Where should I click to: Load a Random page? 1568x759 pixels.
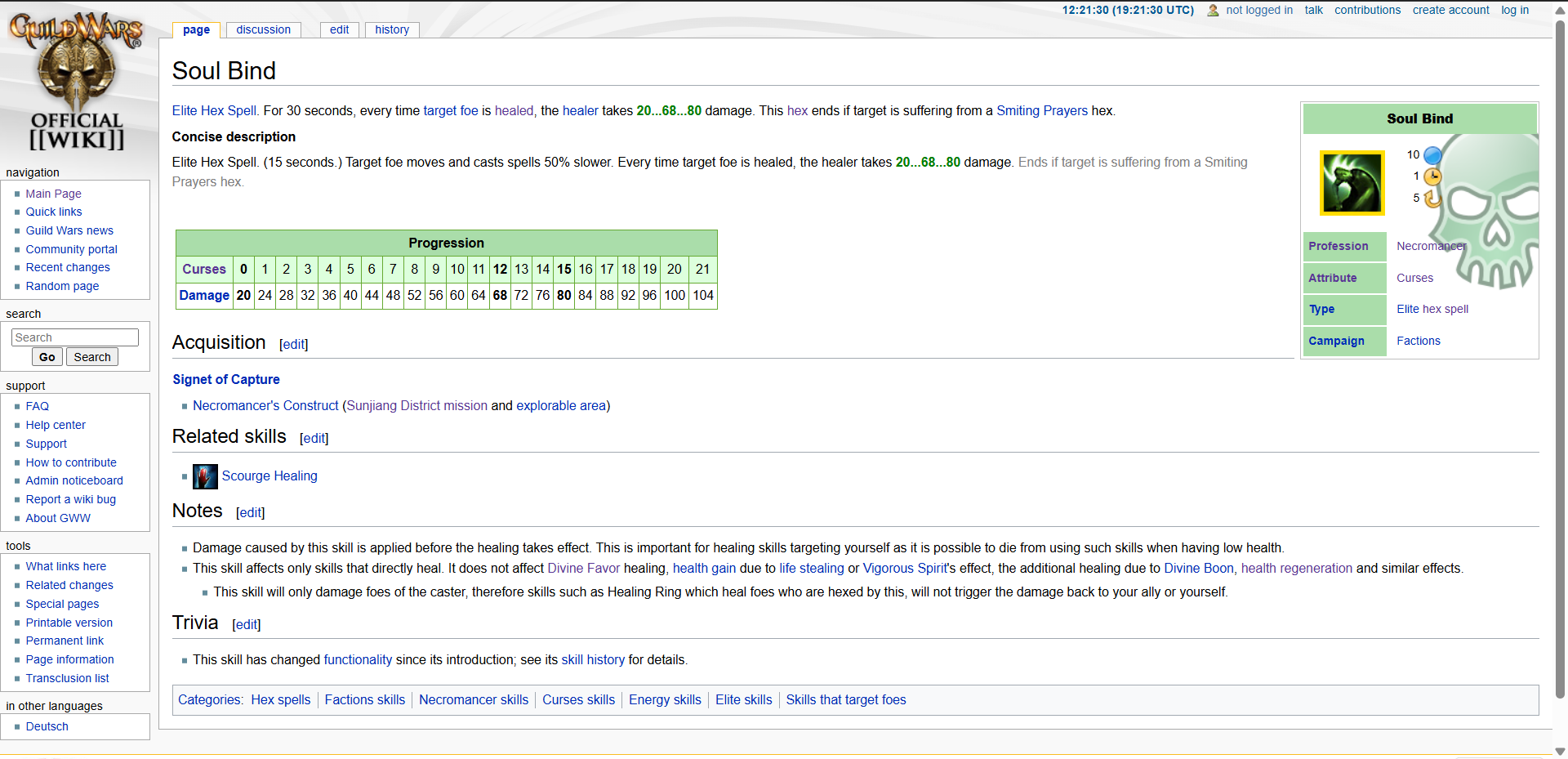[62, 286]
